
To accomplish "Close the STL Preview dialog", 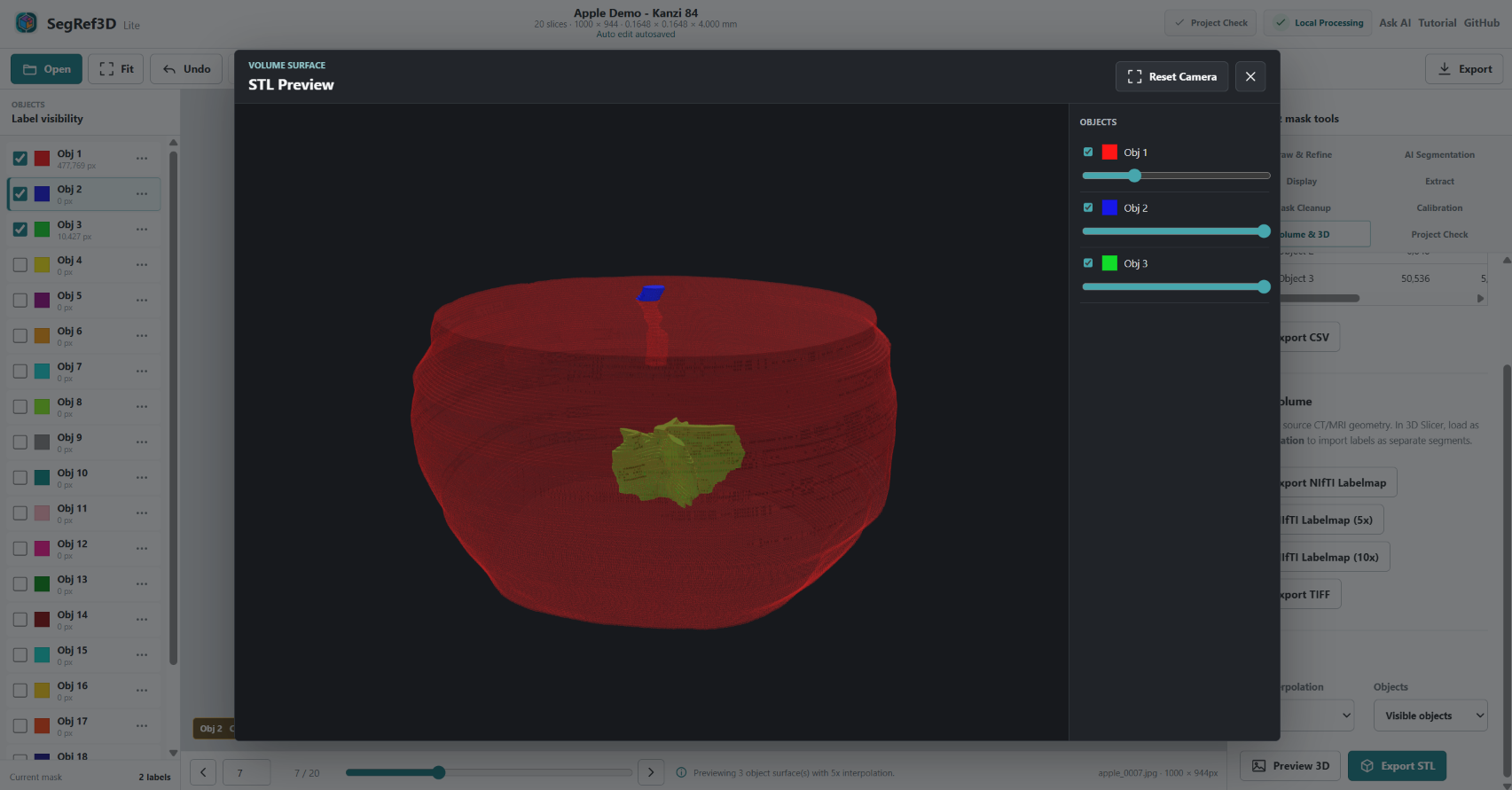I will (x=1250, y=77).
